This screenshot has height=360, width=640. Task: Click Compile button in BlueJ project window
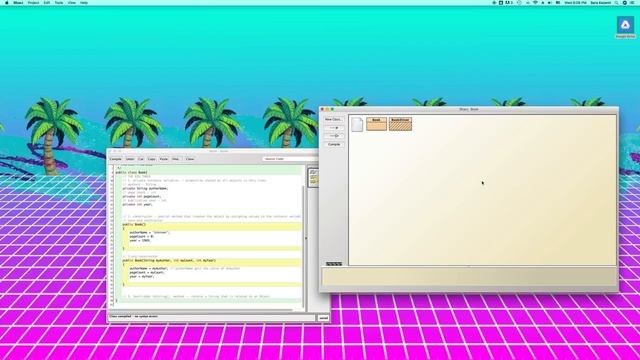pyautogui.click(x=334, y=144)
